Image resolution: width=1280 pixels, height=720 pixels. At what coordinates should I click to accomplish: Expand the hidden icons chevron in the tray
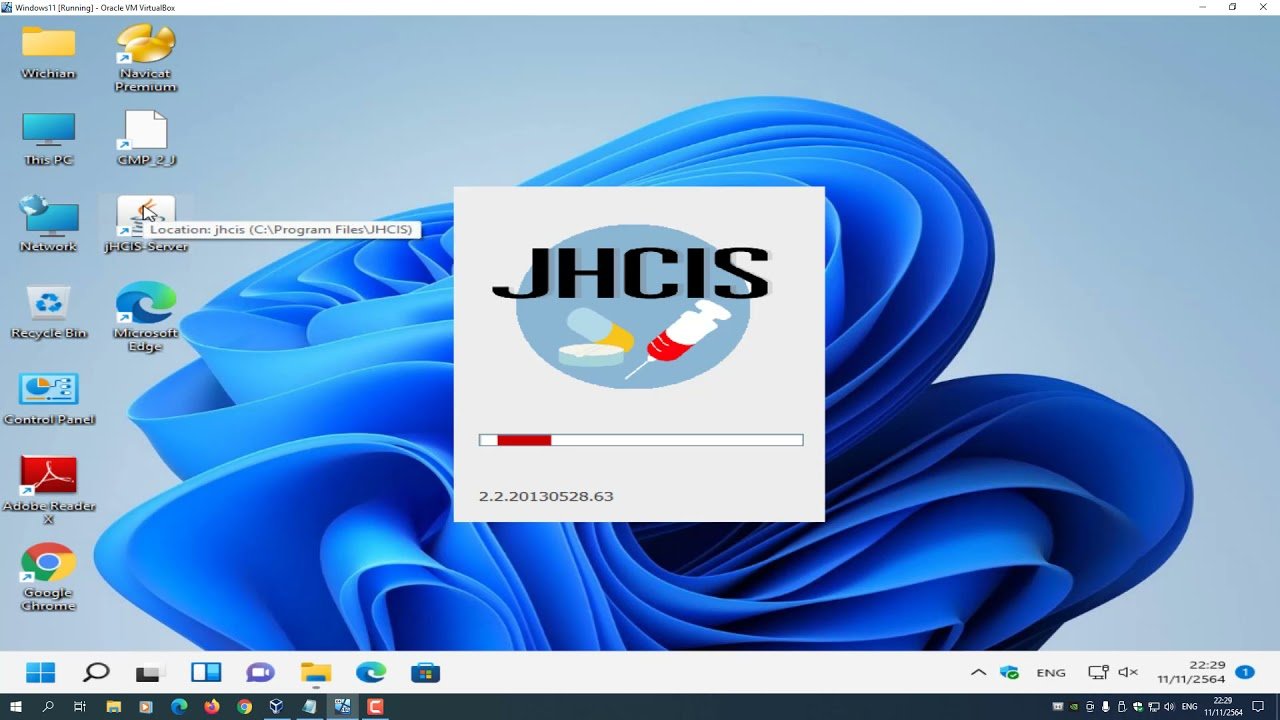(x=978, y=672)
